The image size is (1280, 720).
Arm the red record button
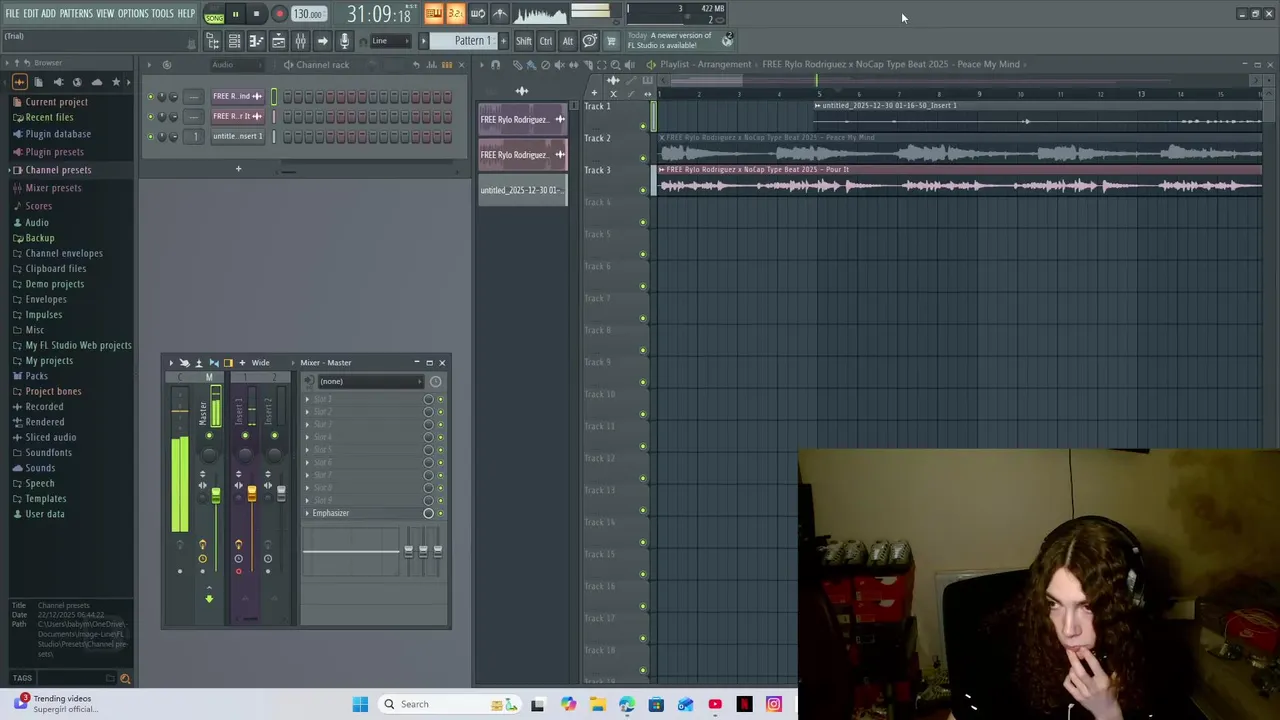coord(279,14)
